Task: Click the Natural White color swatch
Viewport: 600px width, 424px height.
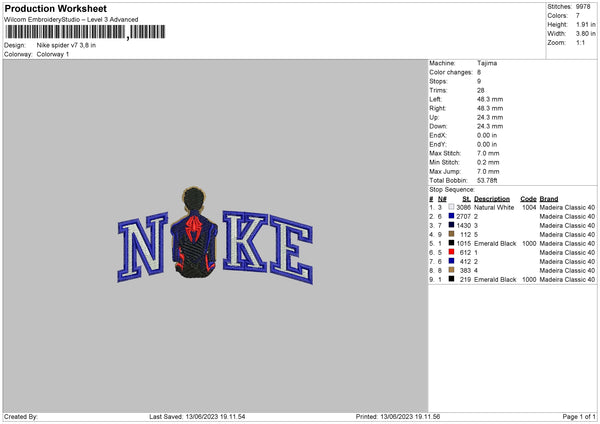Action: (451, 207)
